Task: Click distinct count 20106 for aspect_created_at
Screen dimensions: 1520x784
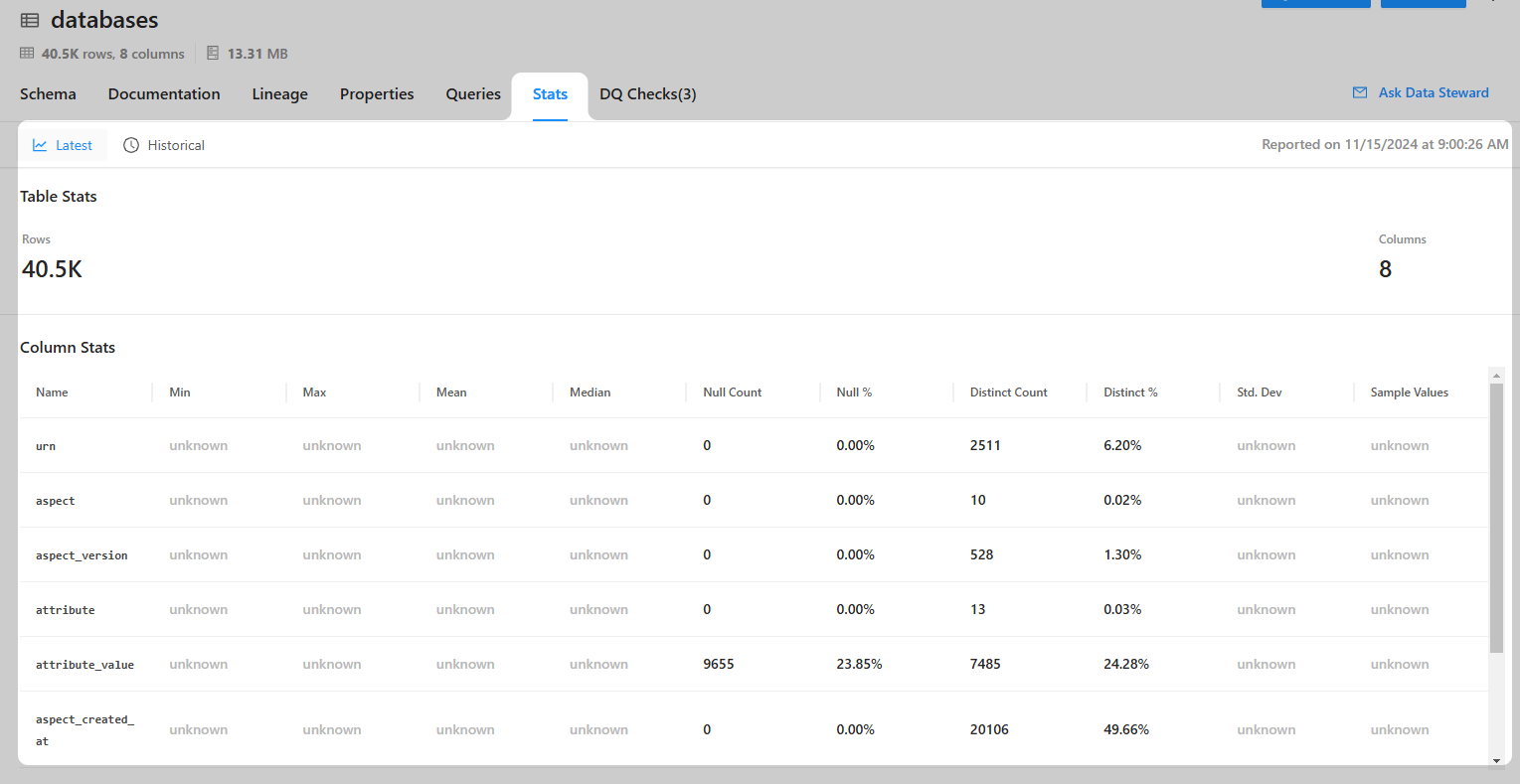Action: pos(989,729)
